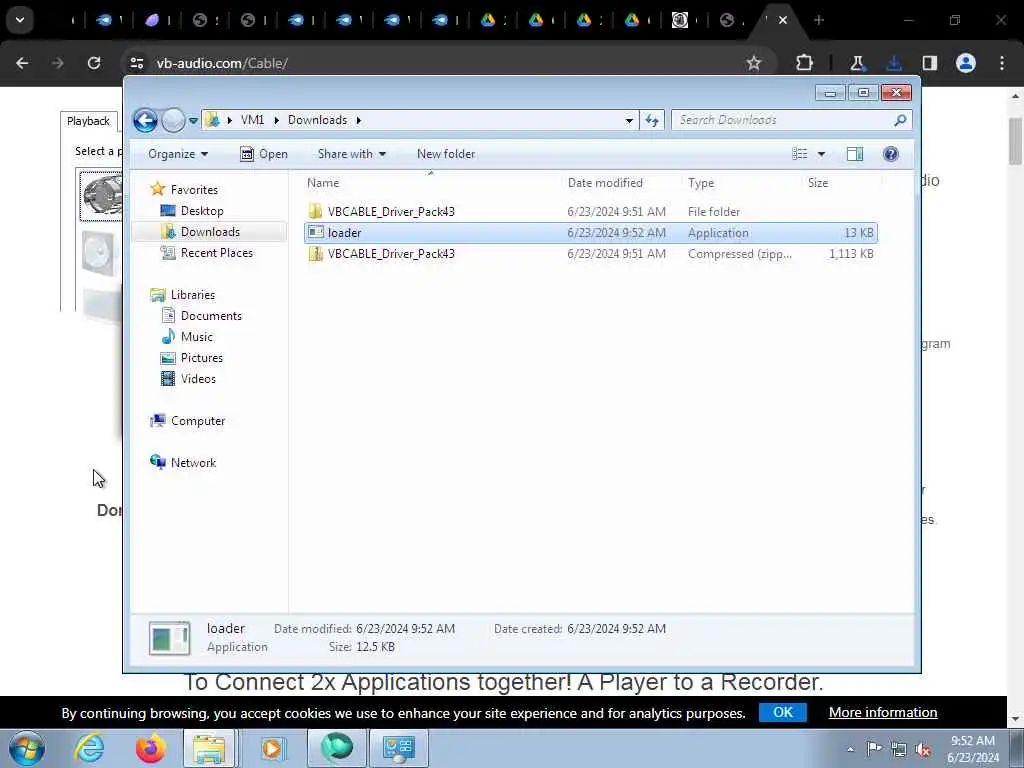This screenshot has width=1024, height=768.
Task: Select Network in the navigation pane
Action: (193, 462)
